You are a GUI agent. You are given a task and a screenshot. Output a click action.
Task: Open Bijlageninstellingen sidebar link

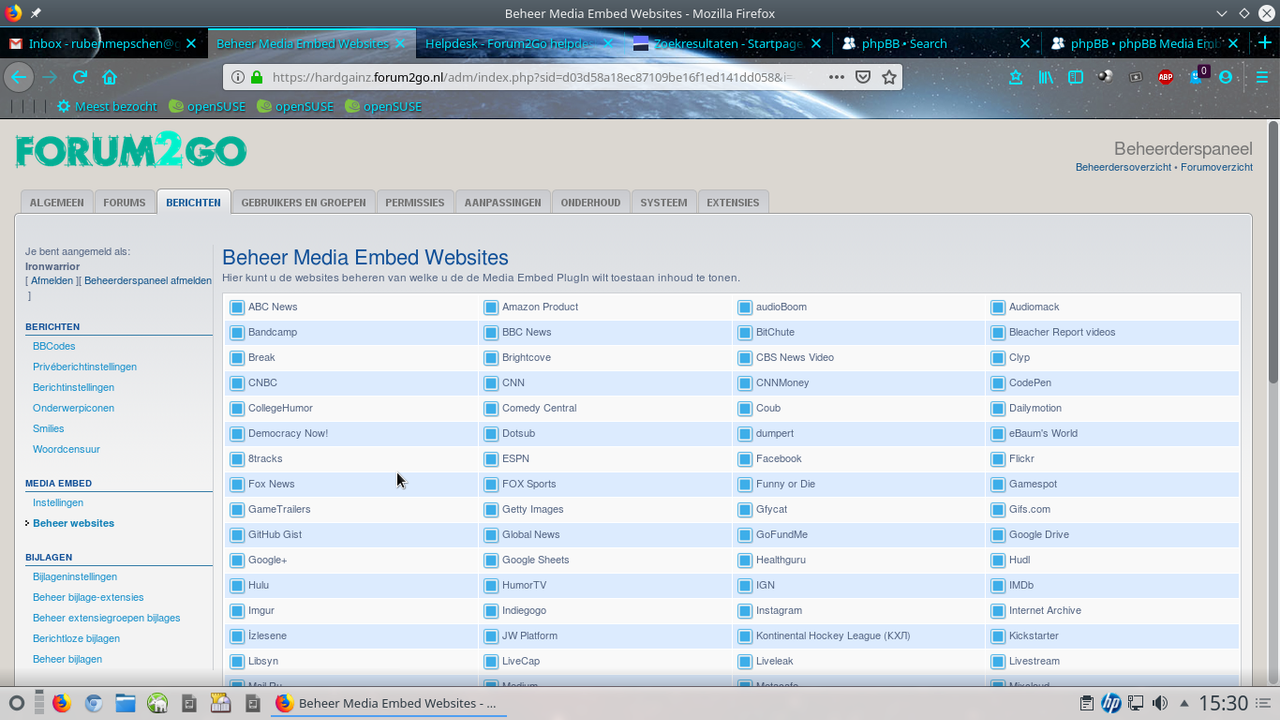[75, 577]
